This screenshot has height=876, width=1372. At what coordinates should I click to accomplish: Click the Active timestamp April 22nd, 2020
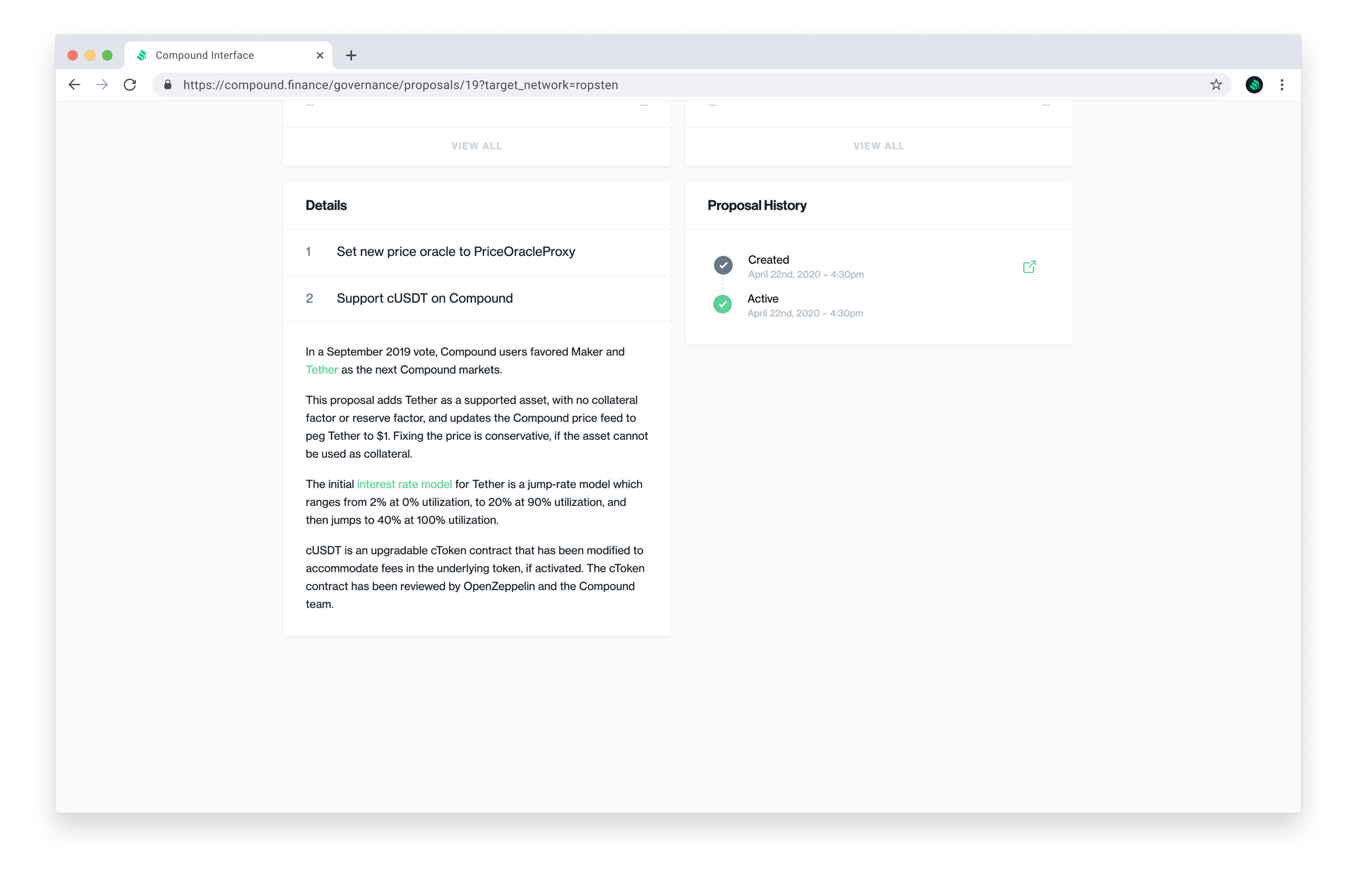805,313
